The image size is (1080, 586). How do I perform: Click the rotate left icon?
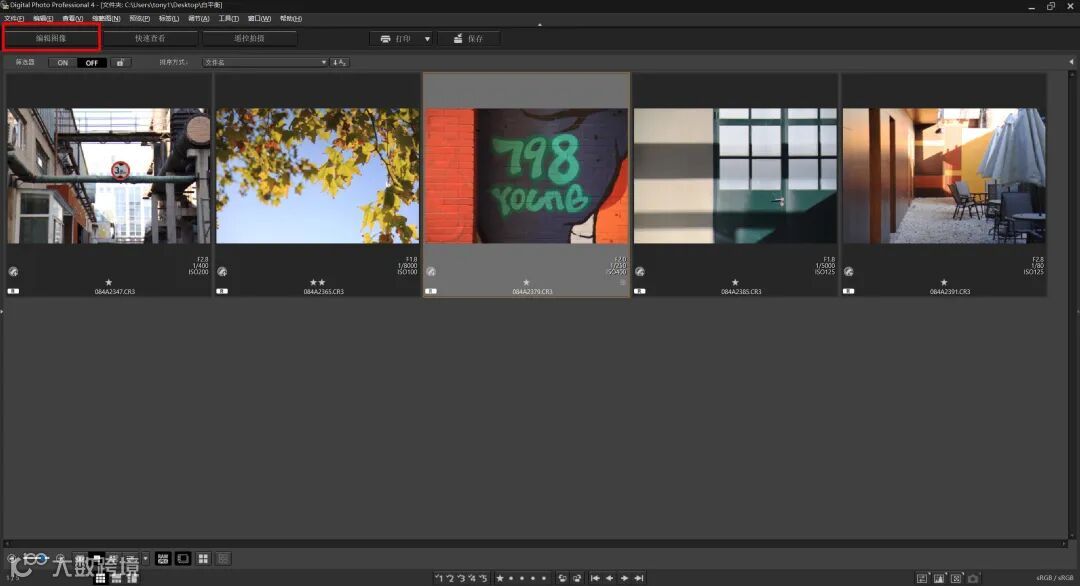tap(562, 578)
